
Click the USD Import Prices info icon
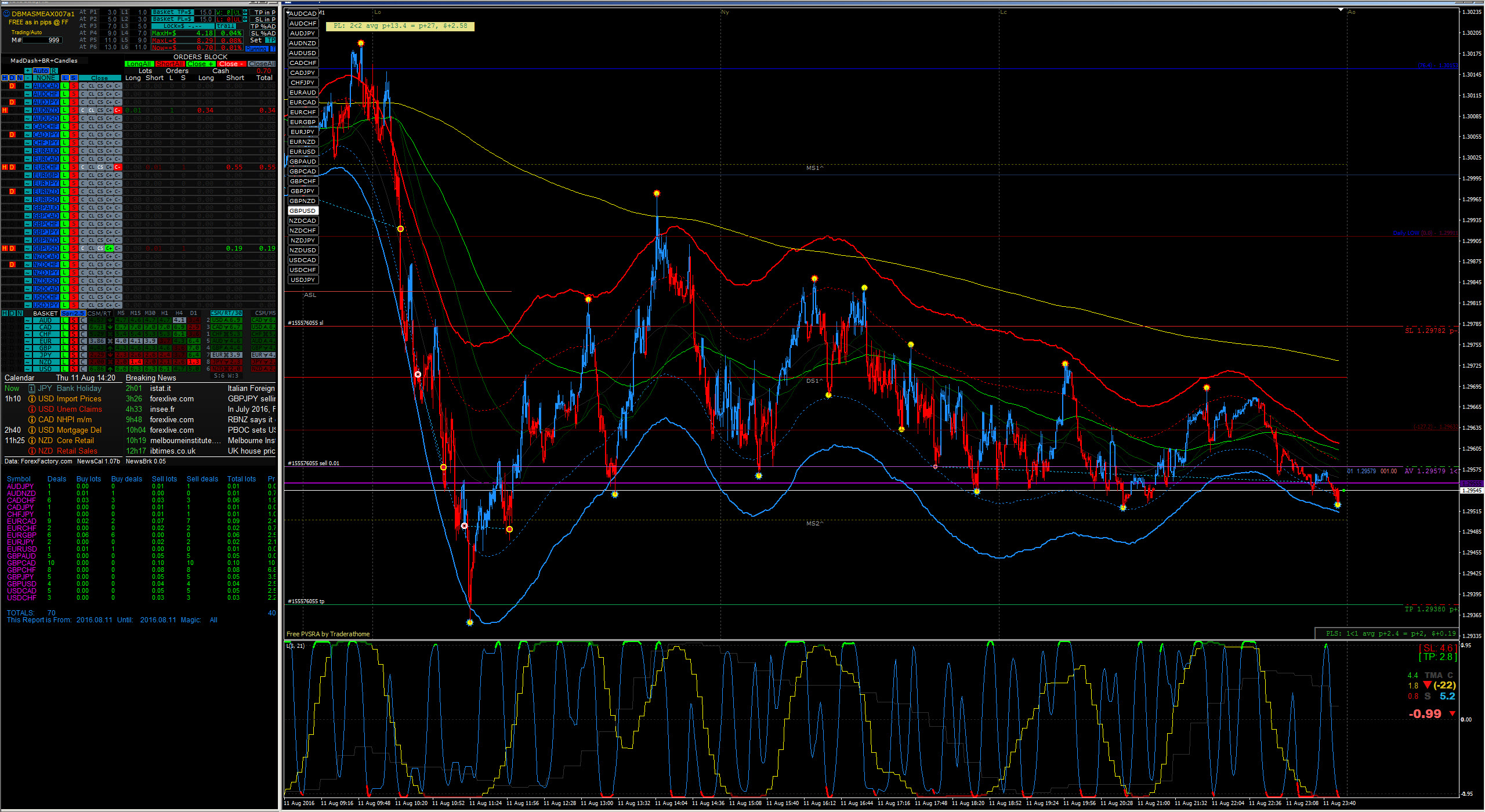coord(32,399)
